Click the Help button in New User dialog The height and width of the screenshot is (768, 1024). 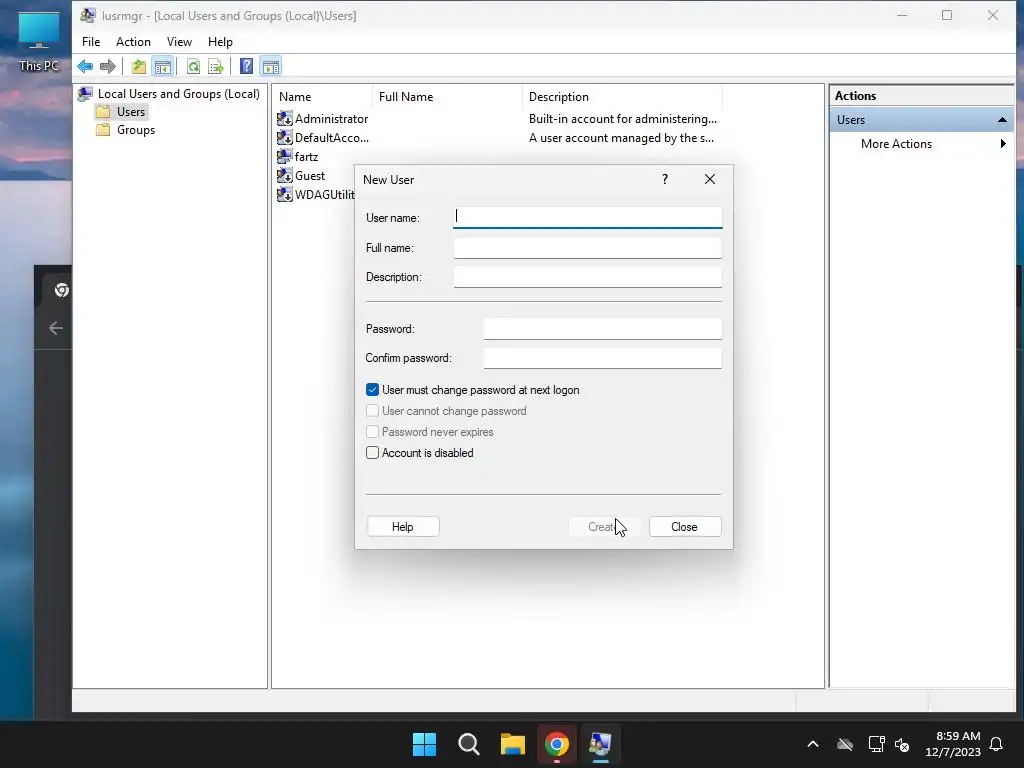[x=403, y=526]
